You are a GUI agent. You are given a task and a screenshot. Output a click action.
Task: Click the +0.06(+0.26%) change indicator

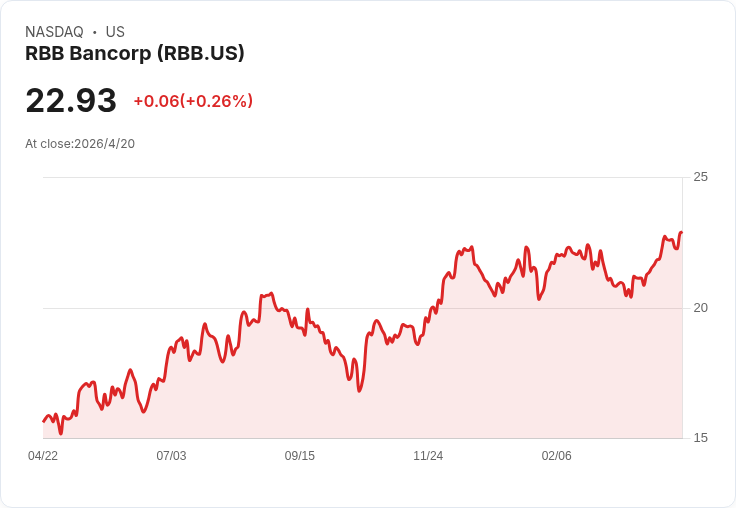(x=193, y=101)
